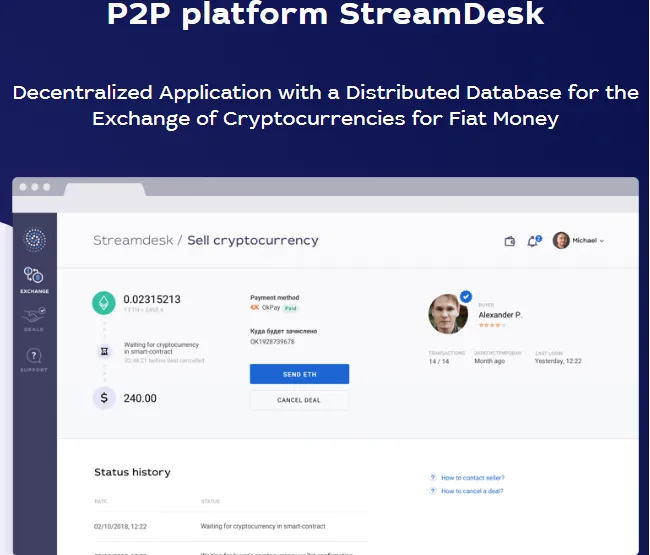
Task: Click the Payment method label
Action: tap(274, 298)
